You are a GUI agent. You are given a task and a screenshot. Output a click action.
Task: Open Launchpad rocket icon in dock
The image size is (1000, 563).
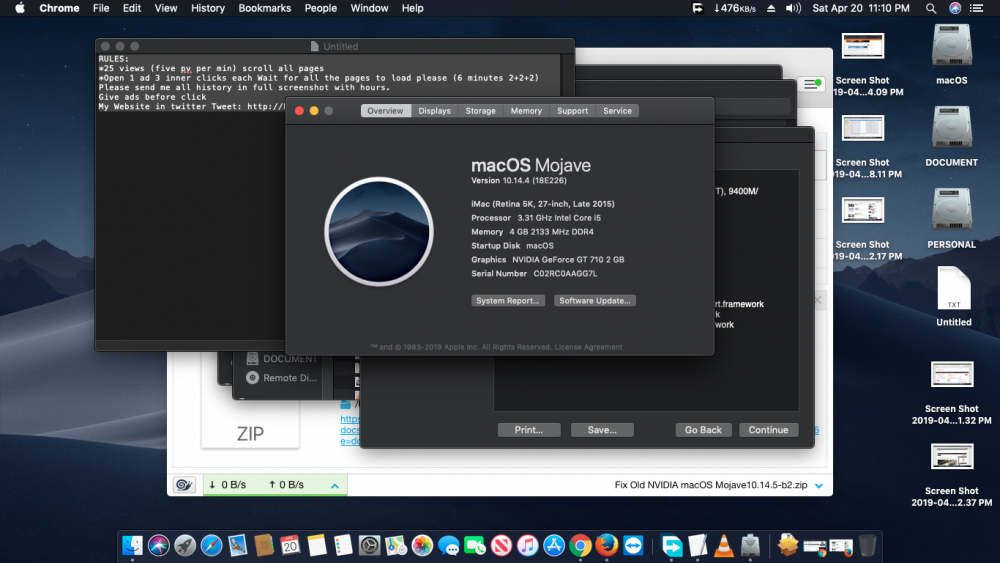pos(185,546)
